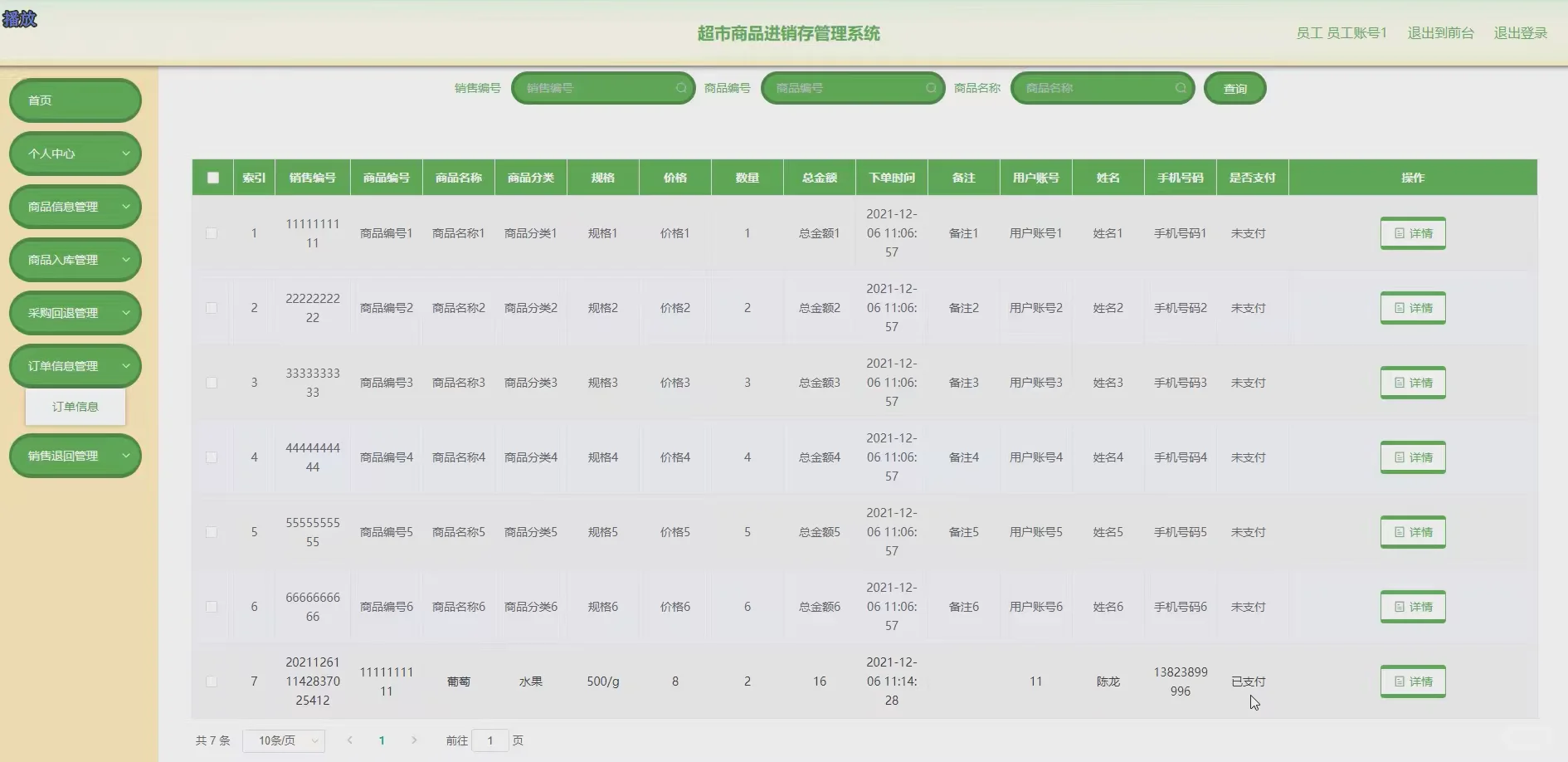The image size is (1568, 762).
Task: Click 备注6 cell
Action: click(x=964, y=607)
